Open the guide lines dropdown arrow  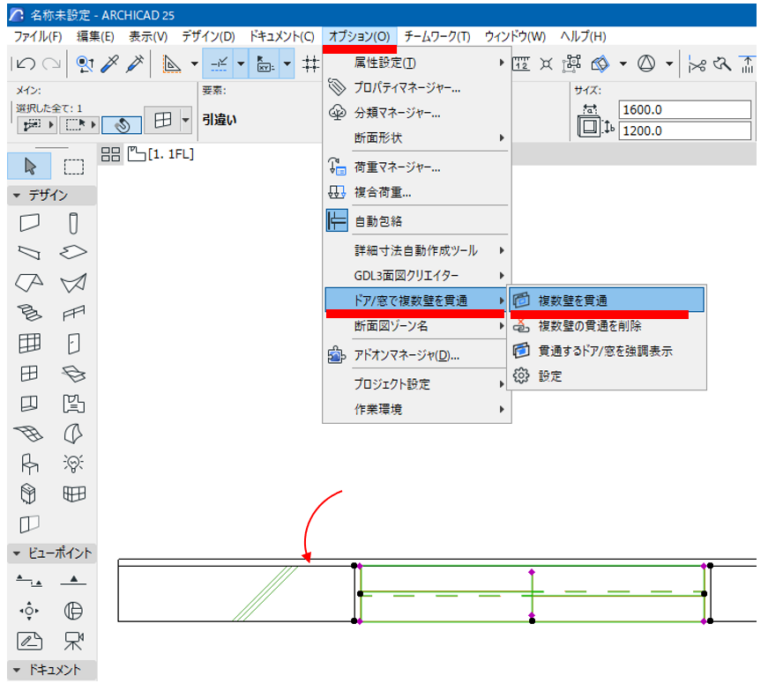point(194,64)
